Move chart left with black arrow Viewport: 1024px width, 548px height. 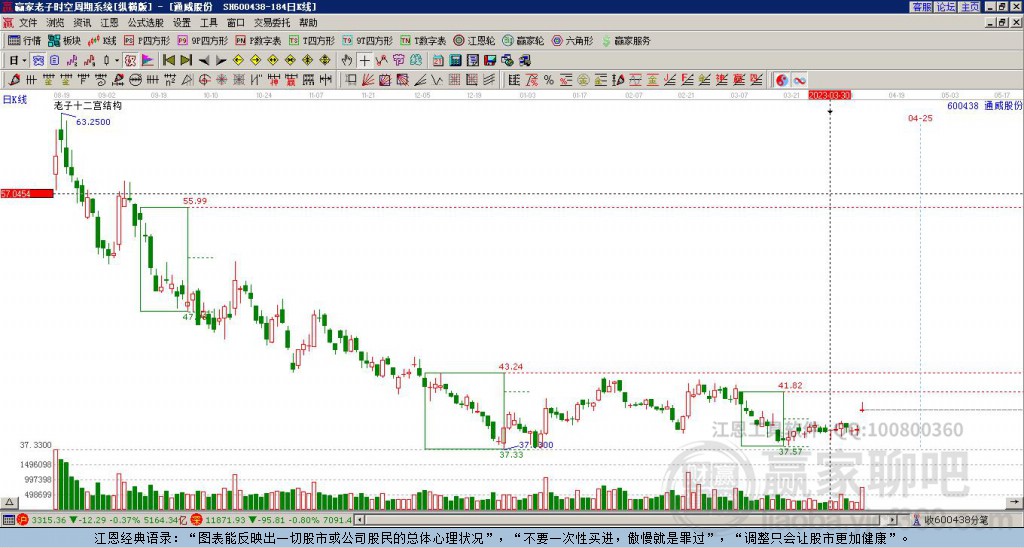coord(204,60)
